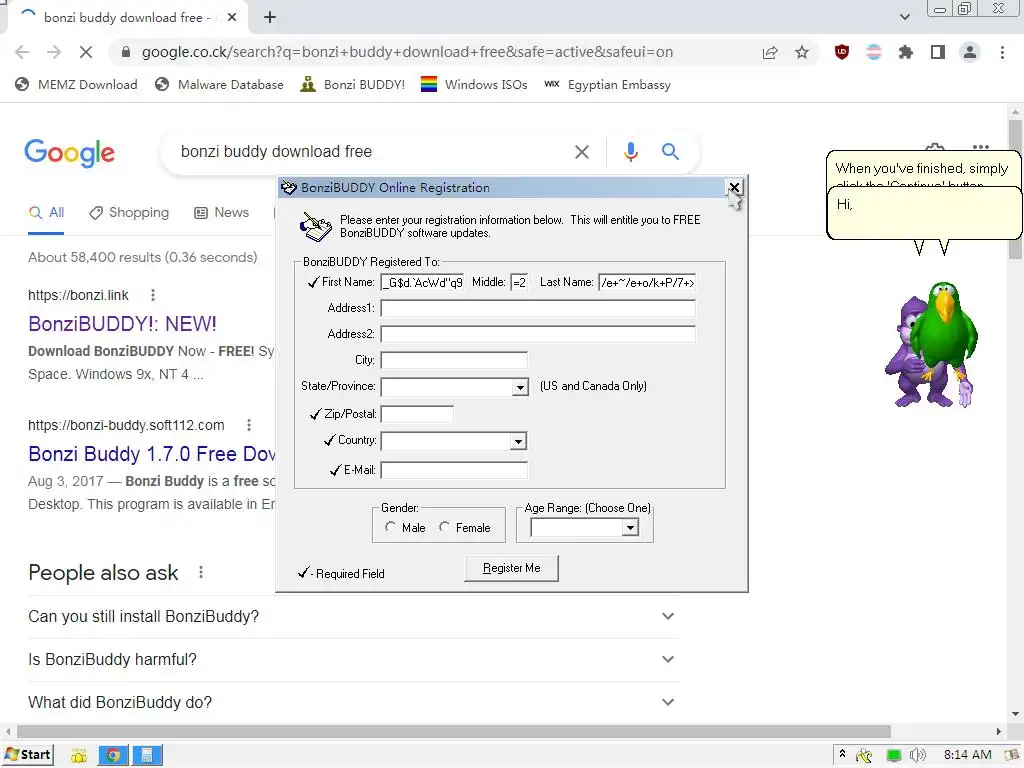Viewport: 1024px width, 768px height.
Task: Open Chrome tab search chevron
Action: (904, 17)
